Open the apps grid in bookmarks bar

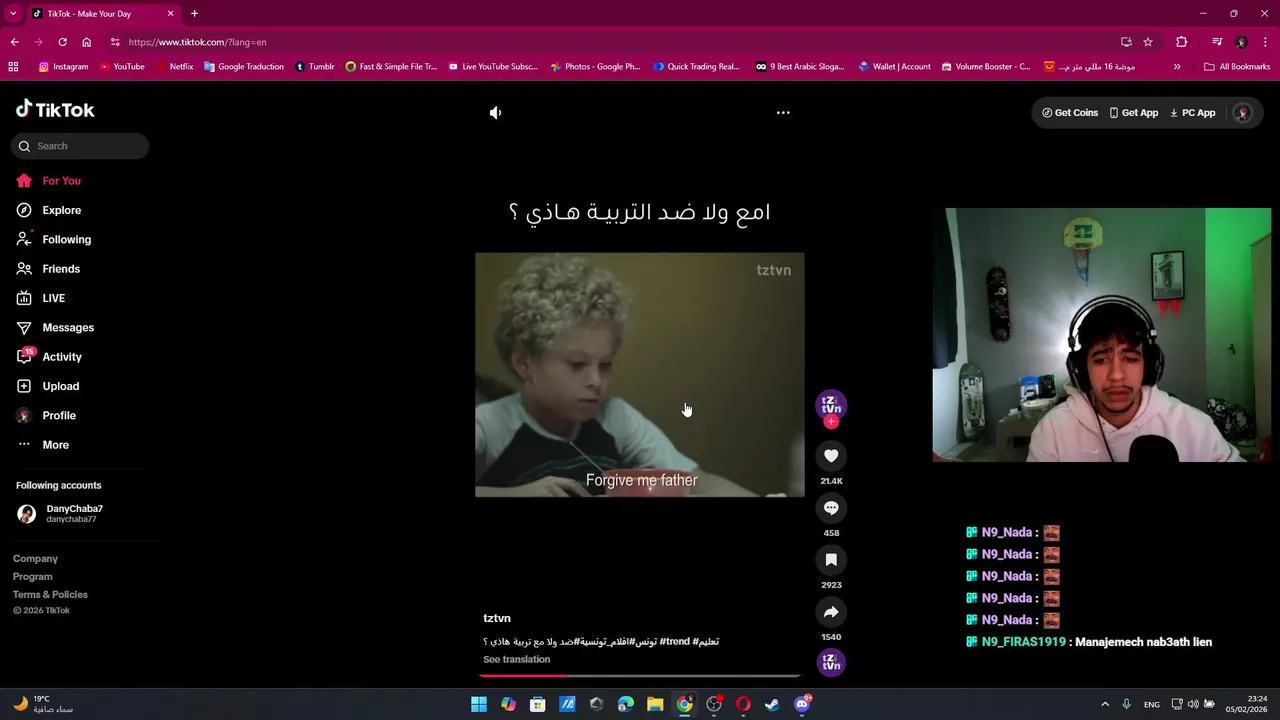coord(13,67)
